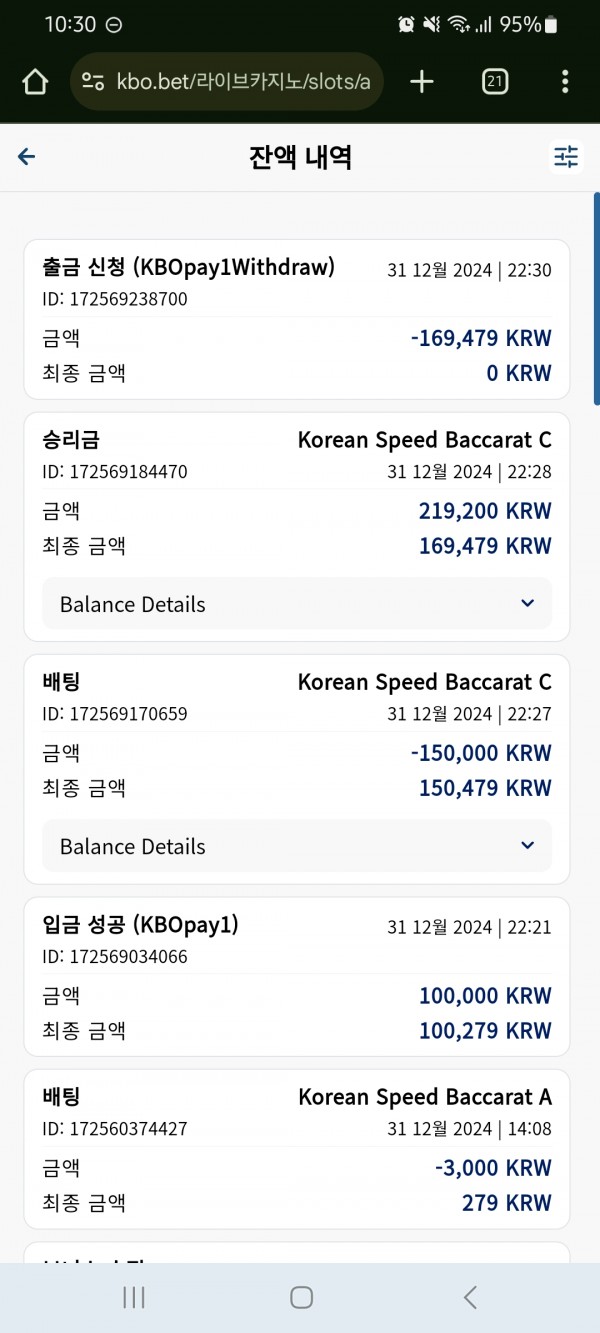The width and height of the screenshot is (600, 1333).
Task: Tap the site info icon in address bar
Action: pos(93,82)
